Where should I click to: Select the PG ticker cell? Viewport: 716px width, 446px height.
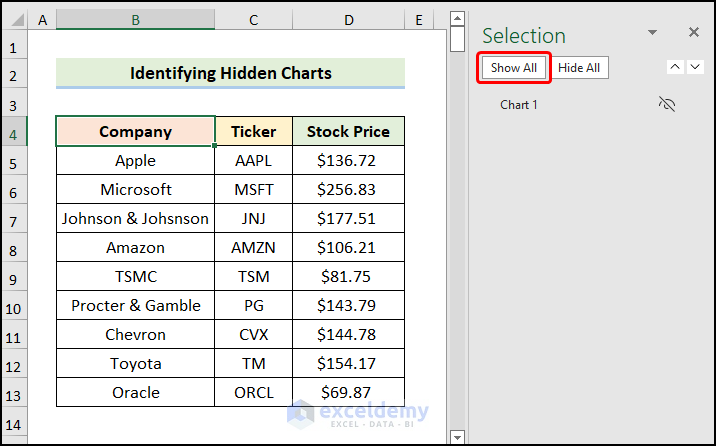tap(253, 305)
